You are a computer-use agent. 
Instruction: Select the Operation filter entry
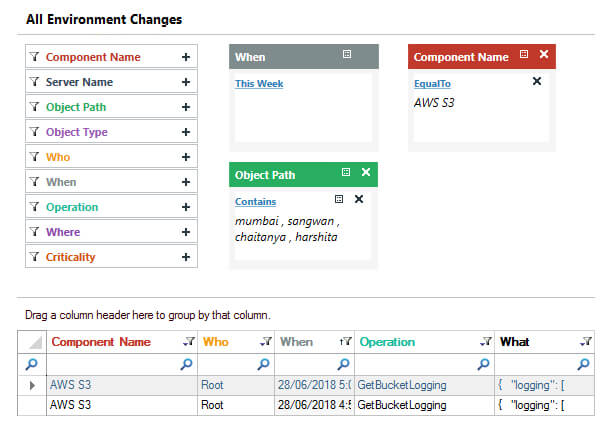coord(111,207)
